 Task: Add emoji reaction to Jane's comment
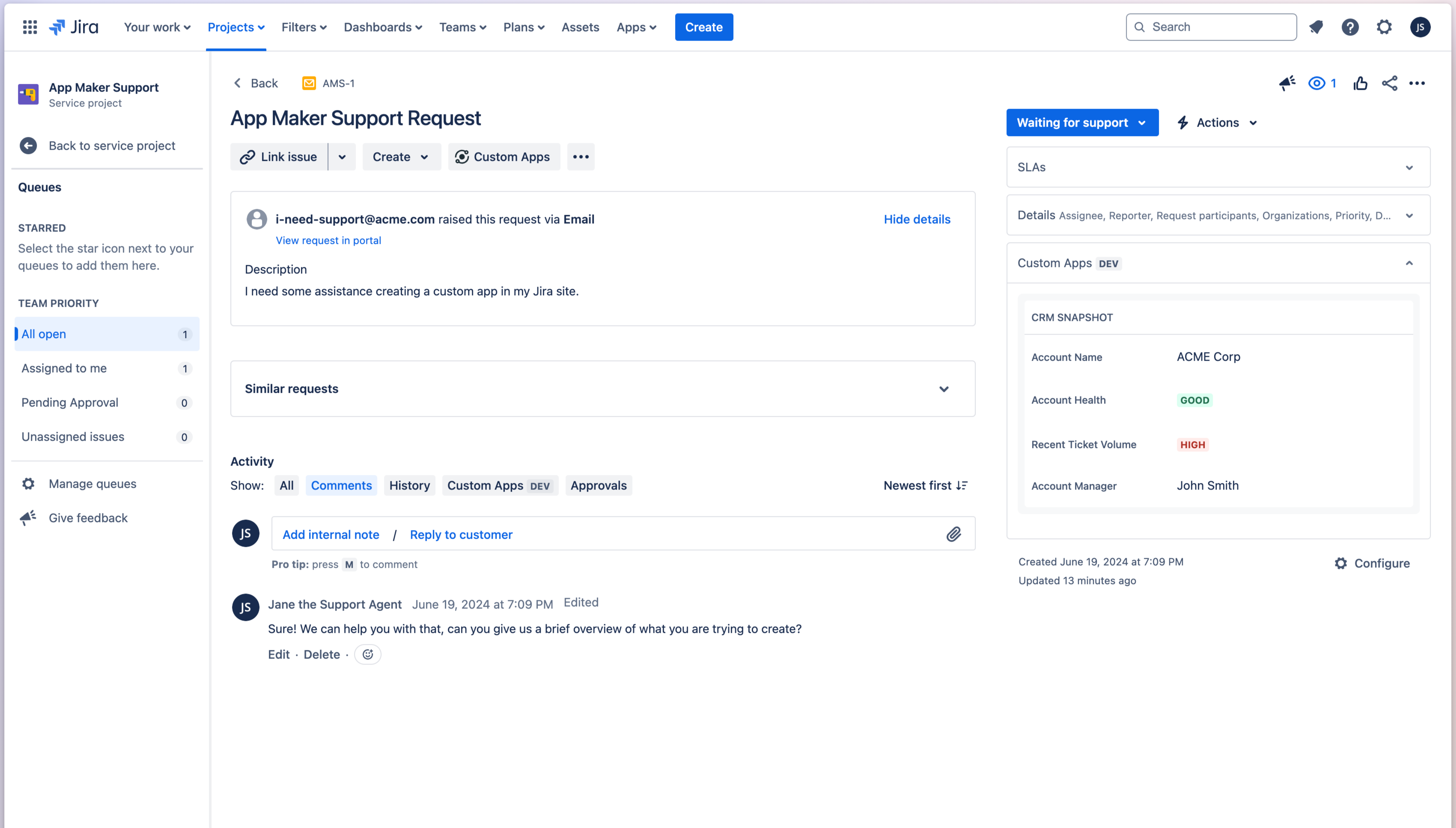point(368,654)
